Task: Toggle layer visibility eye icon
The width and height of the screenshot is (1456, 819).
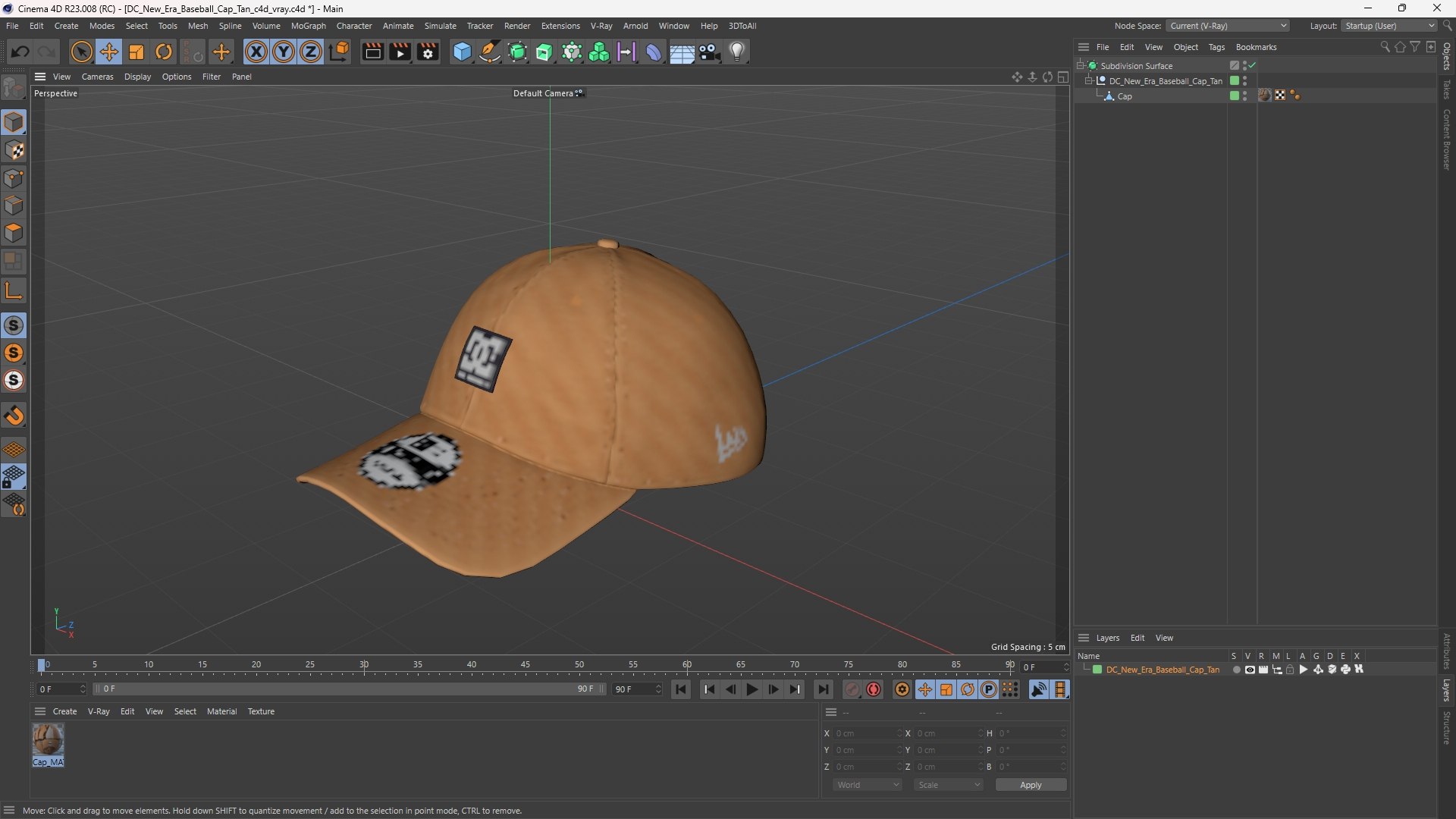Action: coord(1250,670)
